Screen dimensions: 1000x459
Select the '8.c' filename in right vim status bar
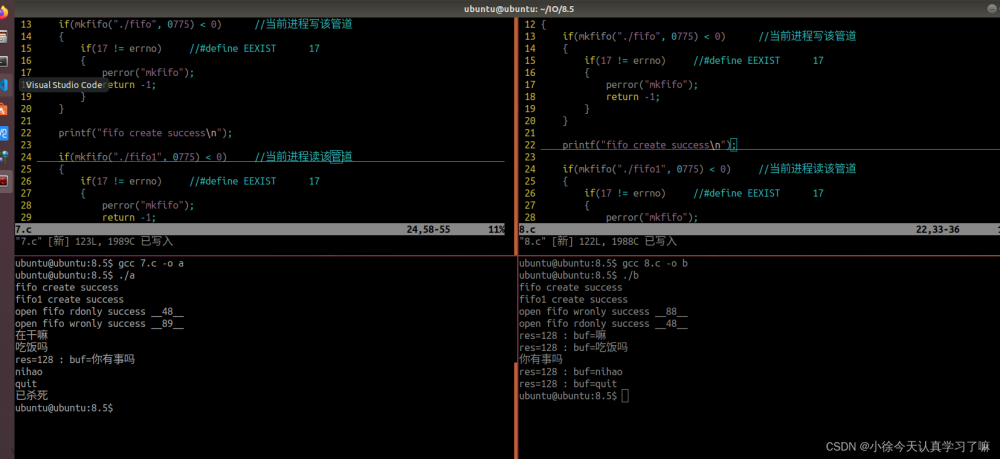pyautogui.click(x=527, y=230)
